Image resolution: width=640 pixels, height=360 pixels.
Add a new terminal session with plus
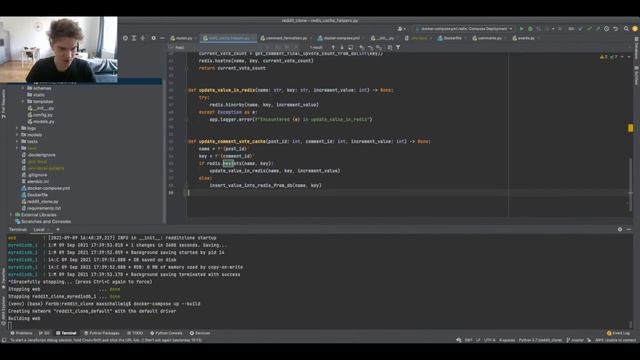[58, 229]
